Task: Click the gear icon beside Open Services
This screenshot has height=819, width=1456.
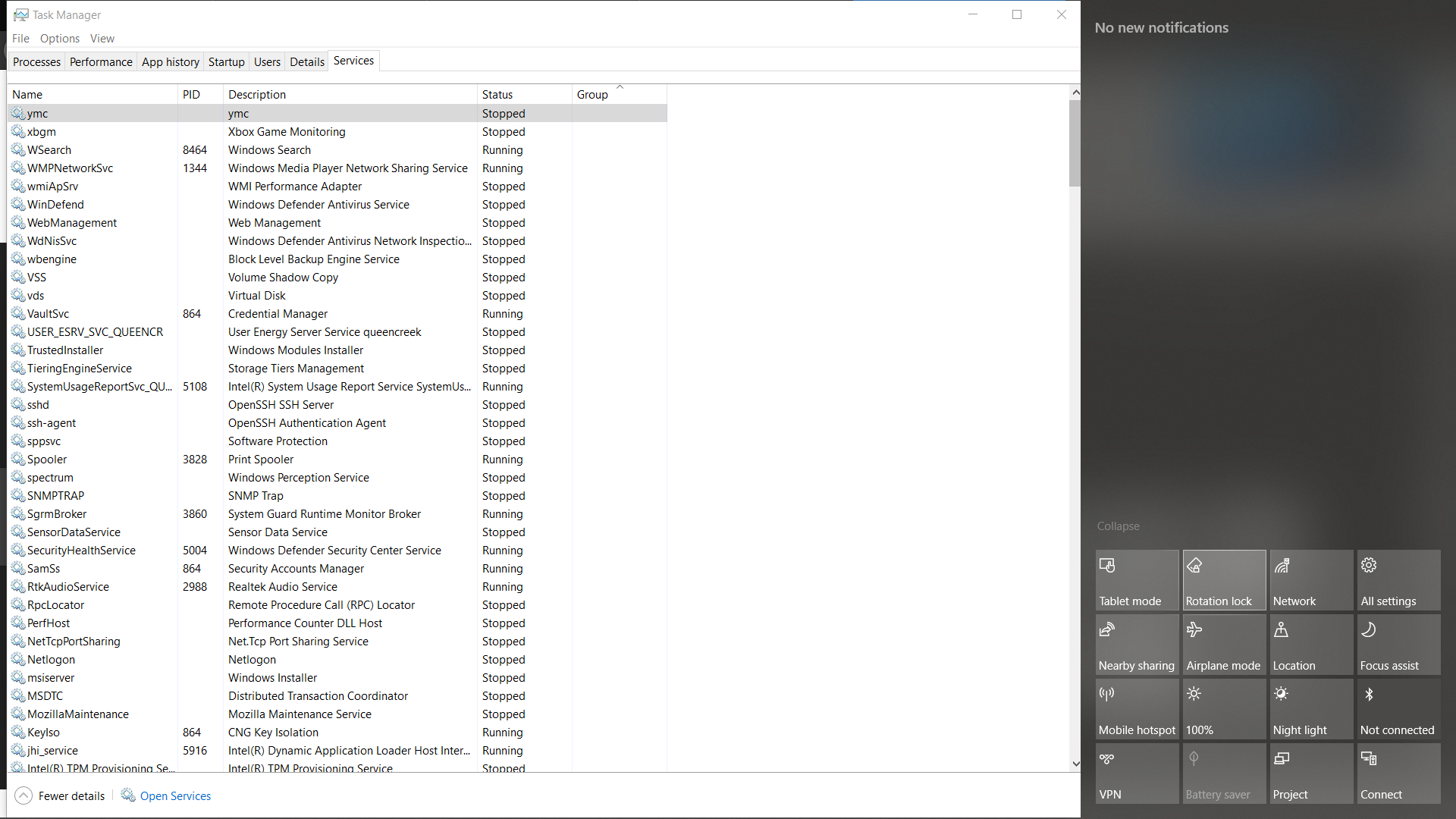Action: tap(128, 795)
